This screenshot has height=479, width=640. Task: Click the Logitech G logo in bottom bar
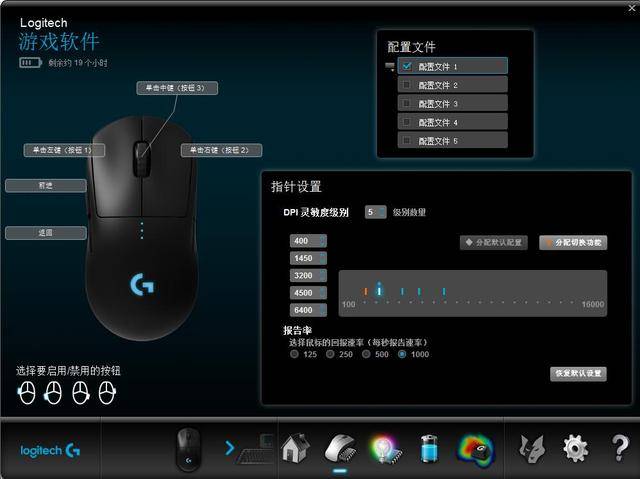tap(50, 450)
